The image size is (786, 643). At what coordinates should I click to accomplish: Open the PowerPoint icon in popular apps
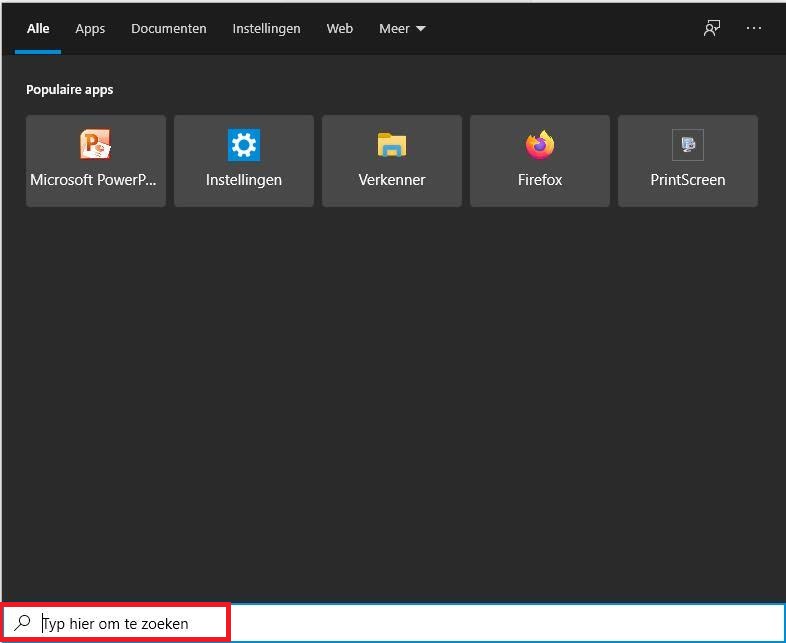coord(96,145)
